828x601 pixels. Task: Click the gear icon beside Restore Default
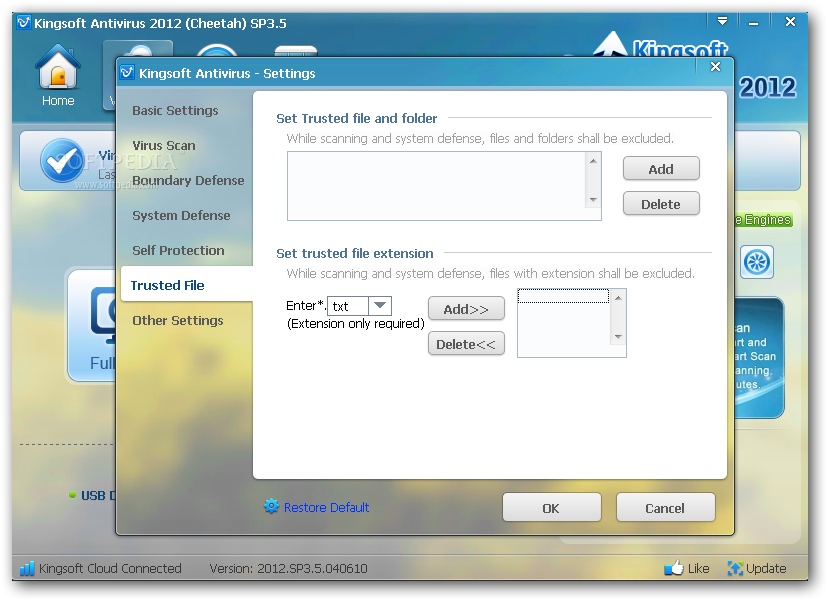tap(271, 506)
